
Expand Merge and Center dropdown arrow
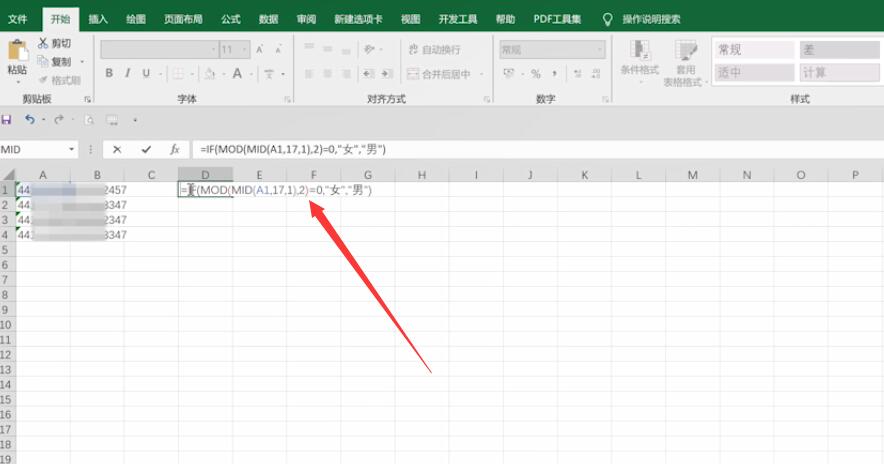481,74
